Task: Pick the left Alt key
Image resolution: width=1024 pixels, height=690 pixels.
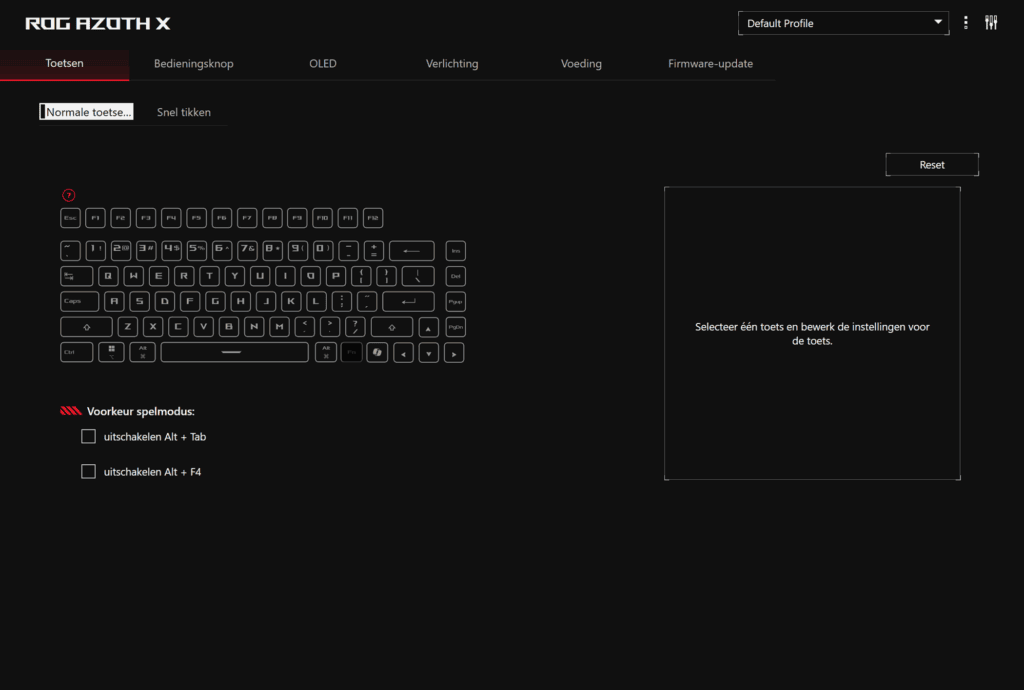Action: [x=142, y=353]
